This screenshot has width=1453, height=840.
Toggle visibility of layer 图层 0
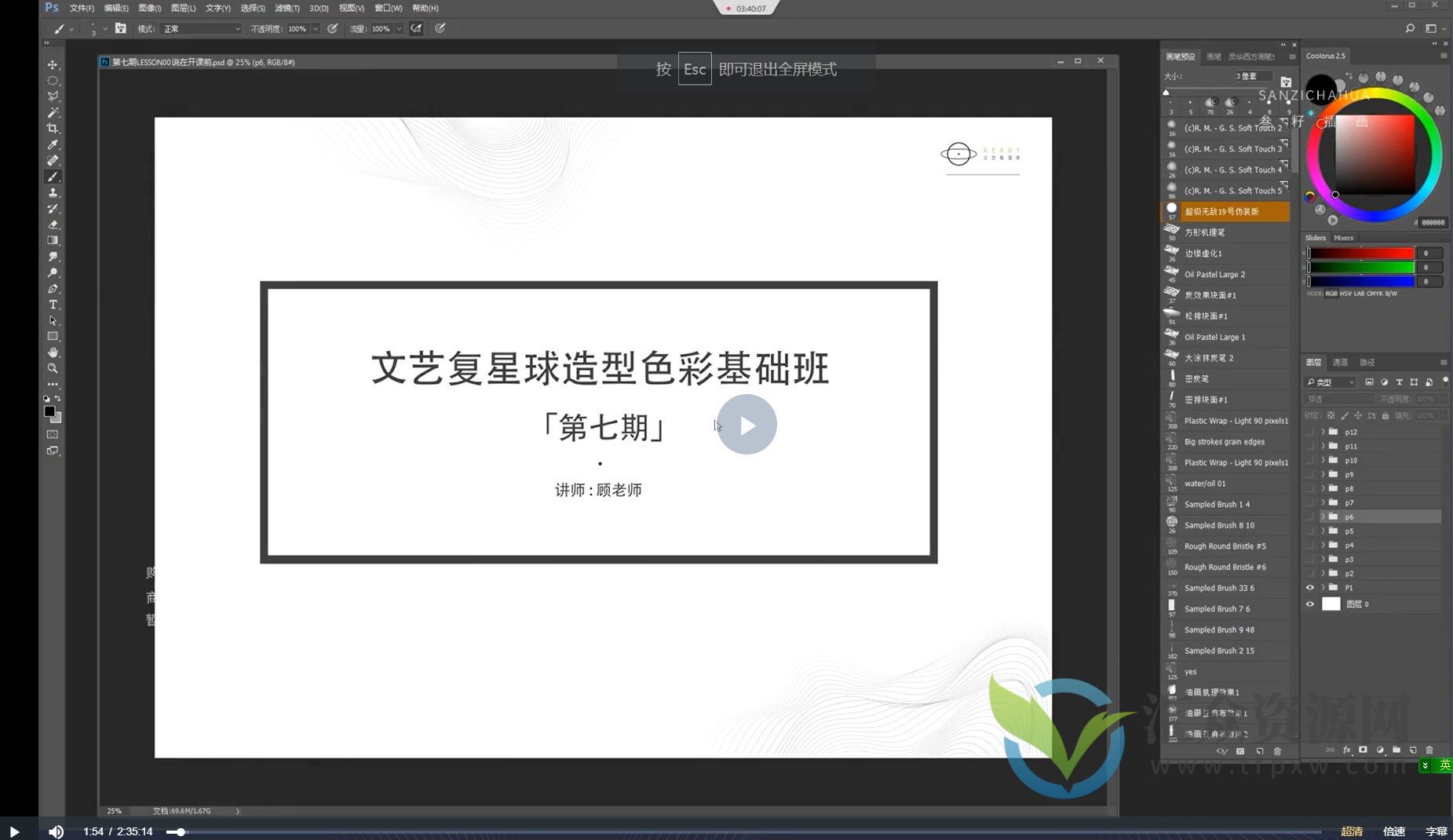click(x=1309, y=604)
